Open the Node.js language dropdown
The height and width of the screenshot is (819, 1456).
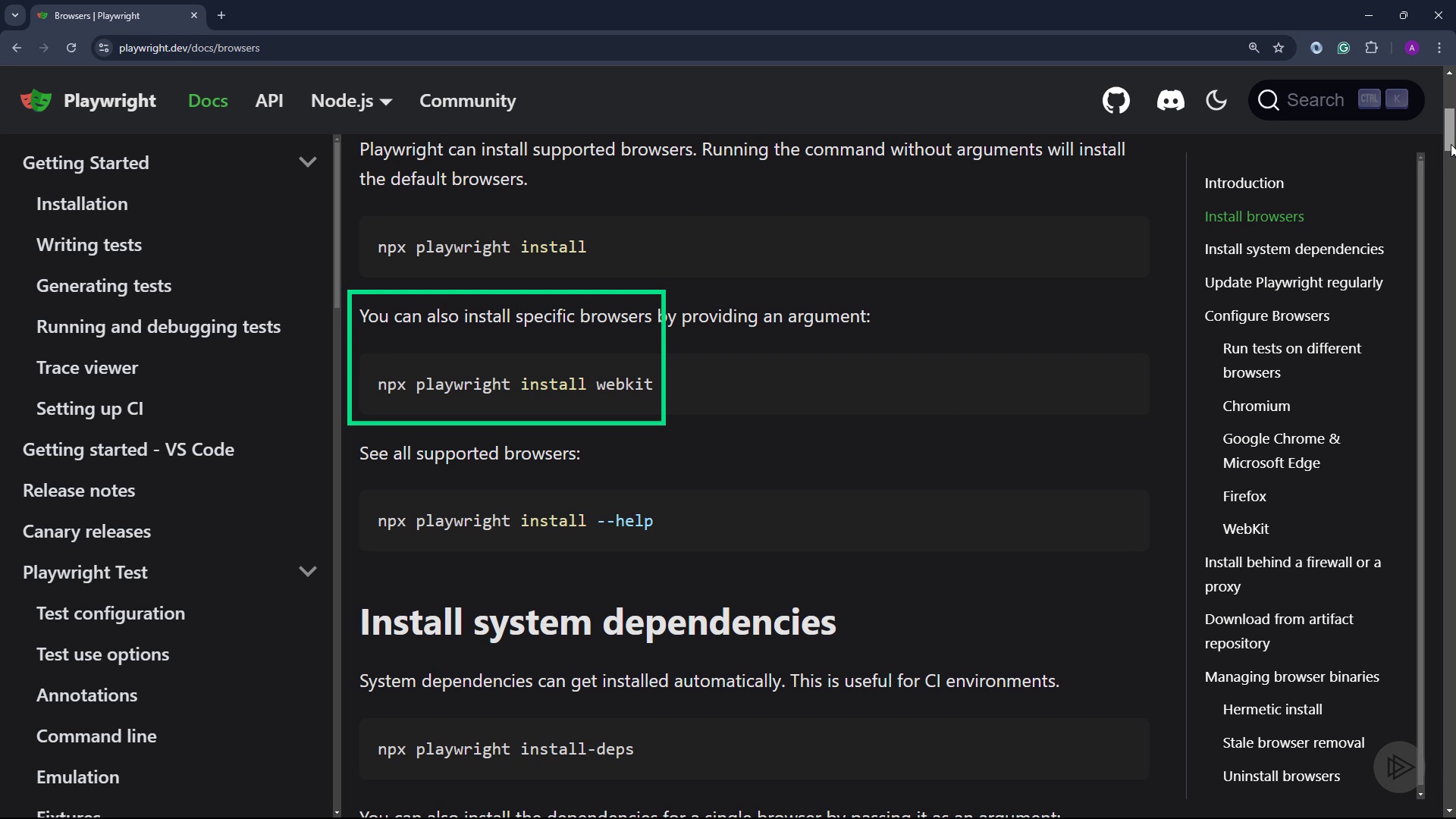[351, 101]
